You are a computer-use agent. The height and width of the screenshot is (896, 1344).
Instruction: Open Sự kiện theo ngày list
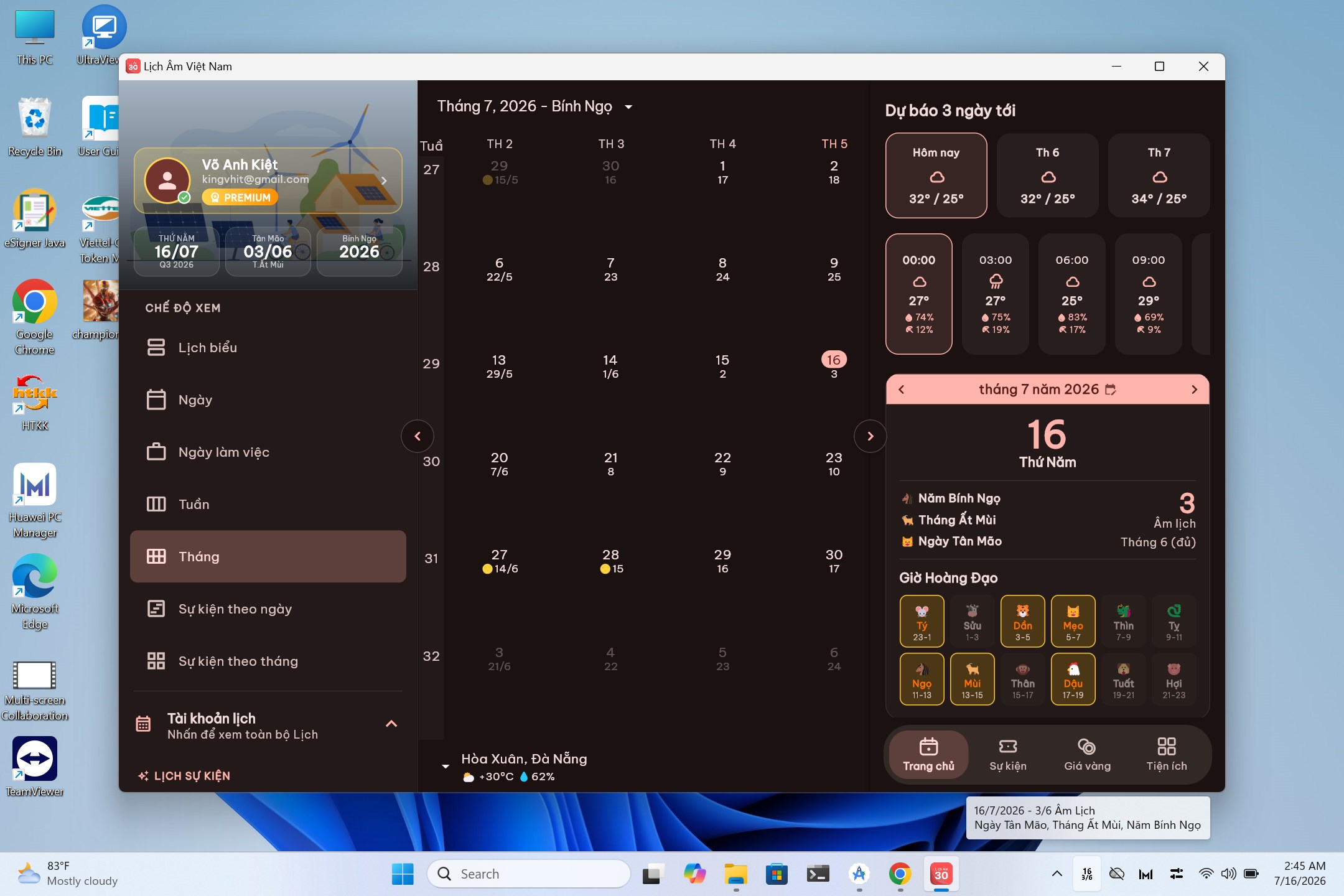268,609
